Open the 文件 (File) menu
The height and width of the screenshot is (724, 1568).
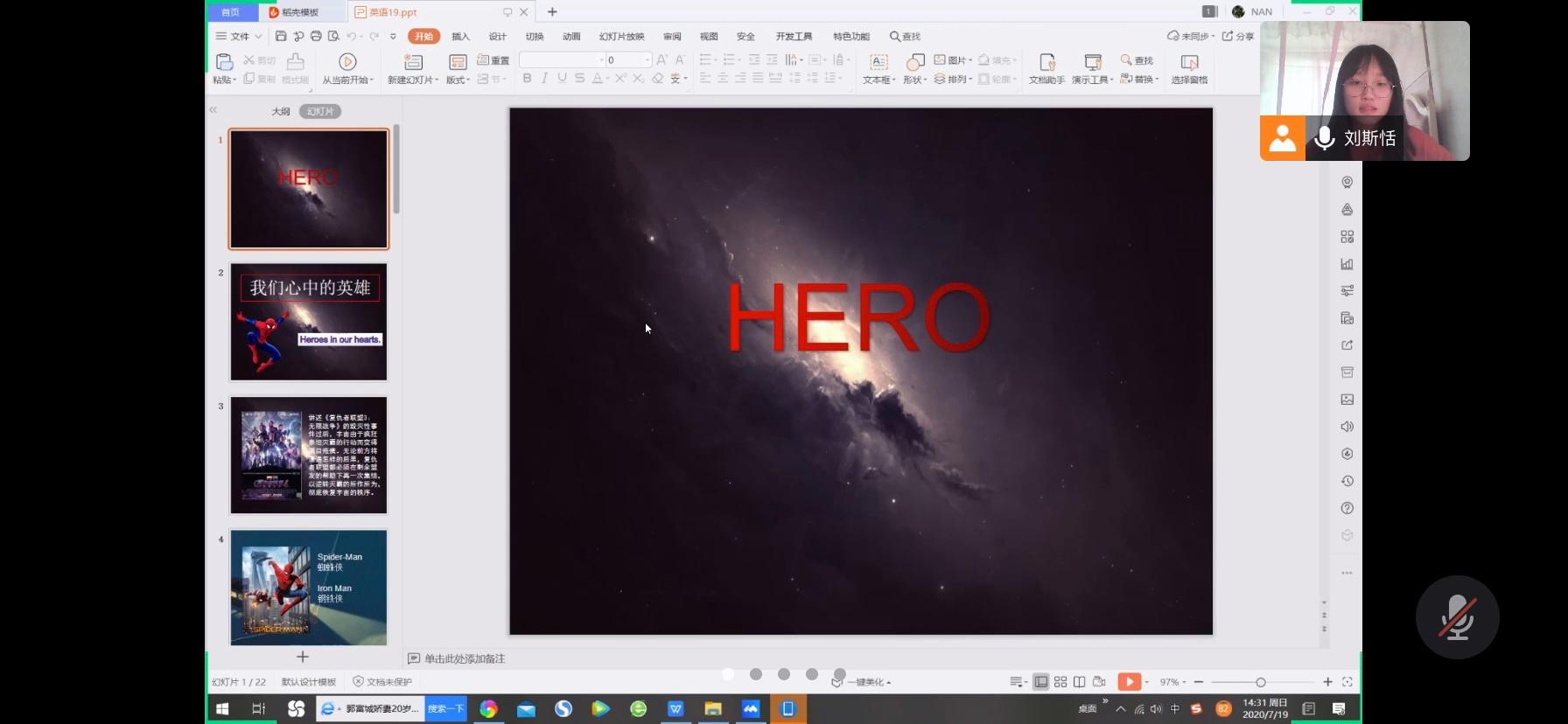[x=238, y=36]
